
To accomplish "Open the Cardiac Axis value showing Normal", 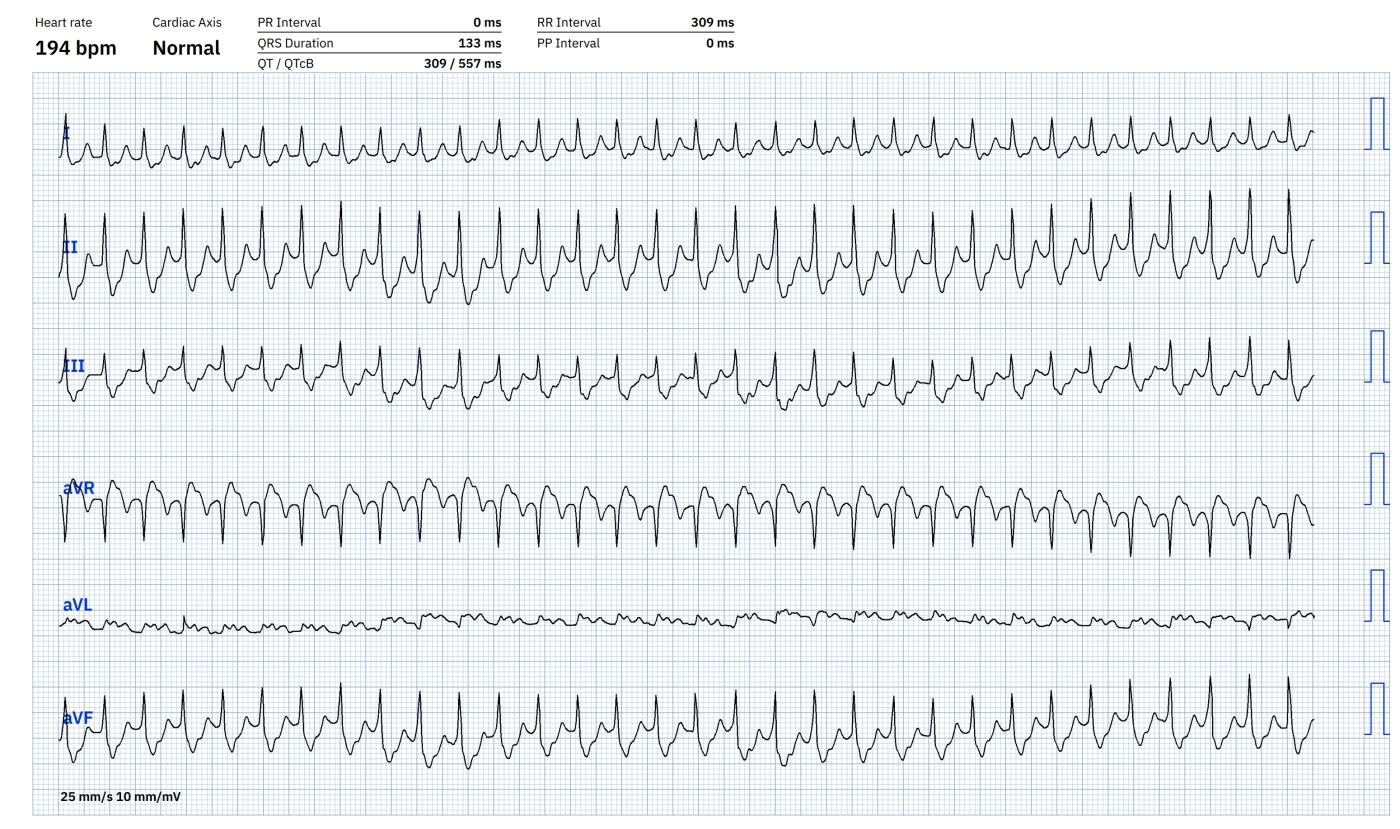I will point(185,47).
